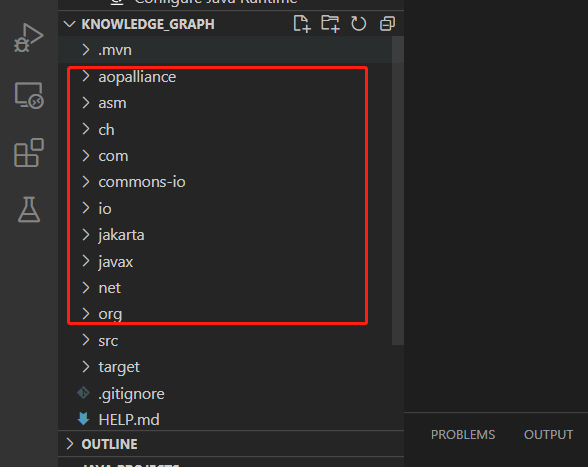Viewport: 588px width, 467px height.
Task: Expand the com folder chevron
Action: pos(86,156)
